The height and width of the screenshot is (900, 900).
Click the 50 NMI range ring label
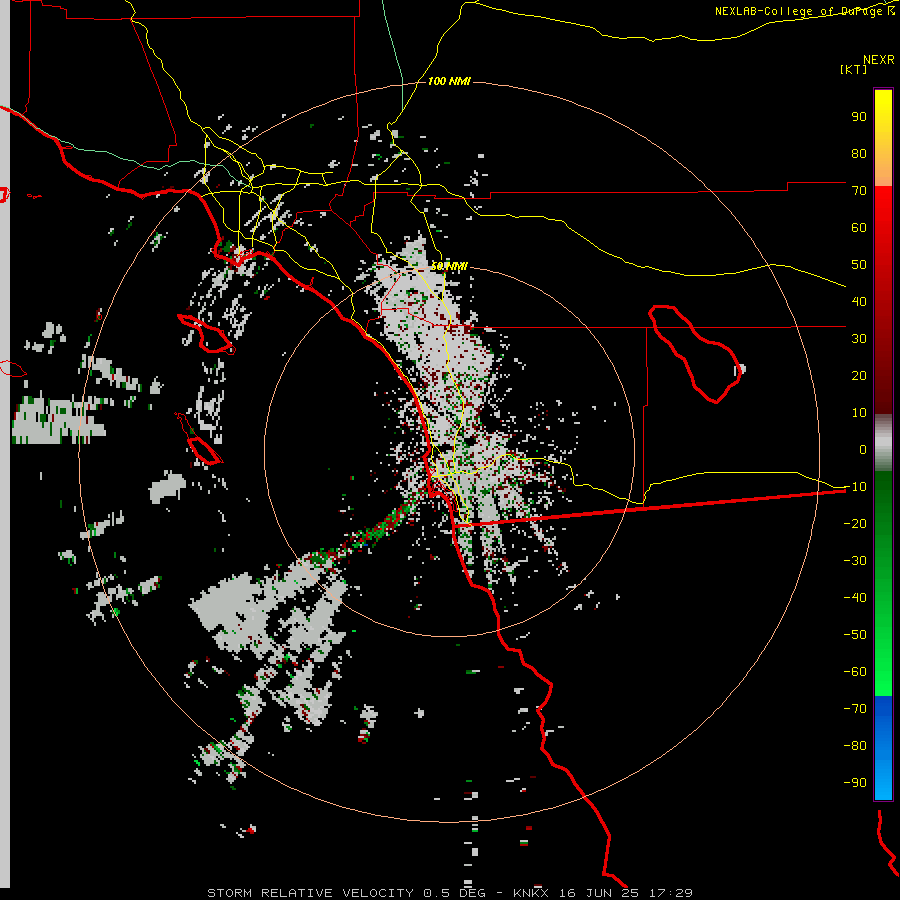pos(449,266)
